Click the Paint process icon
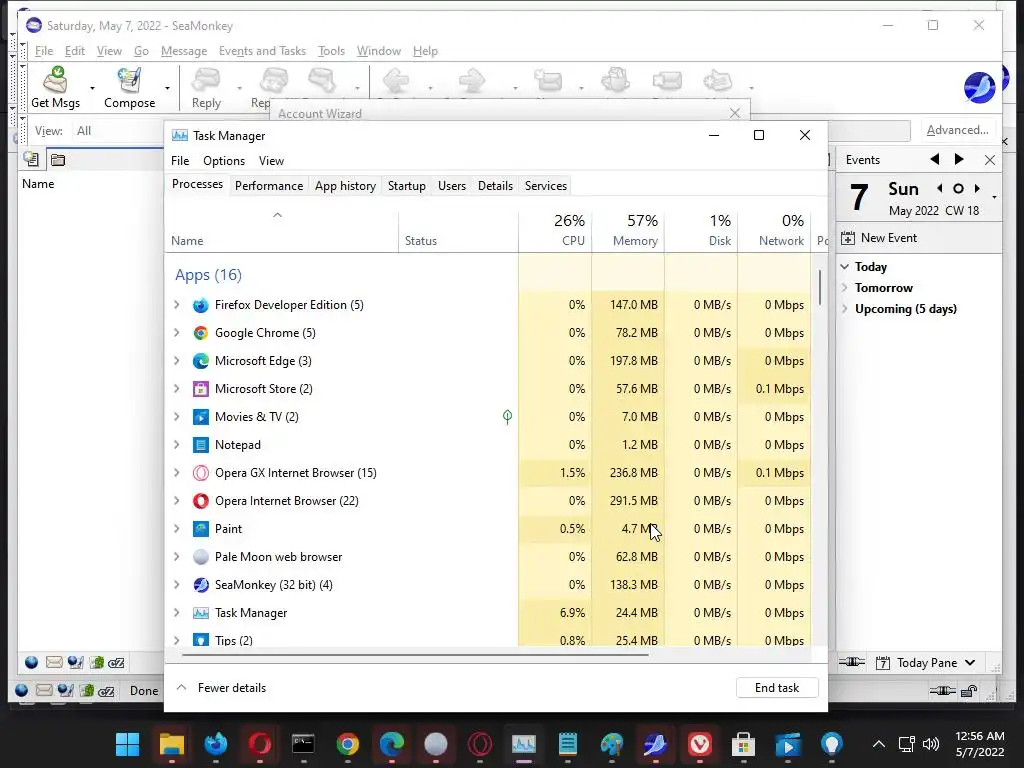The width and height of the screenshot is (1024, 768). pyautogui.click(x=200, y=529)
